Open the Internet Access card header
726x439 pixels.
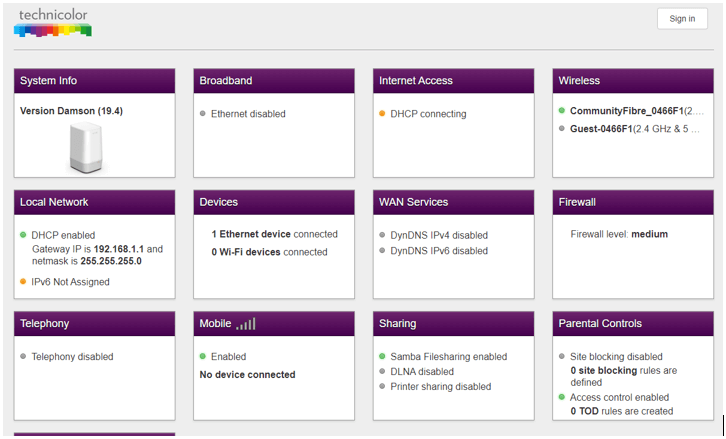453,81
